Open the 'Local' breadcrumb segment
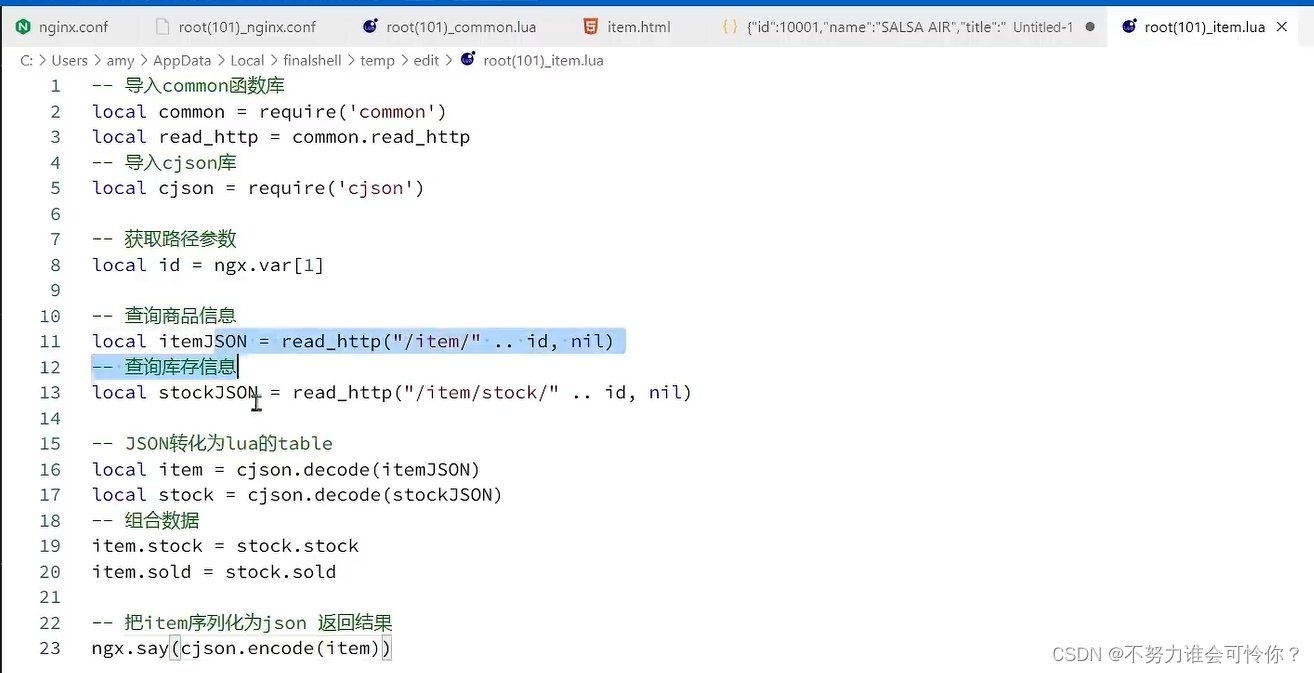The height and width of the screenshot is (673, 1314). pos(247,60)
